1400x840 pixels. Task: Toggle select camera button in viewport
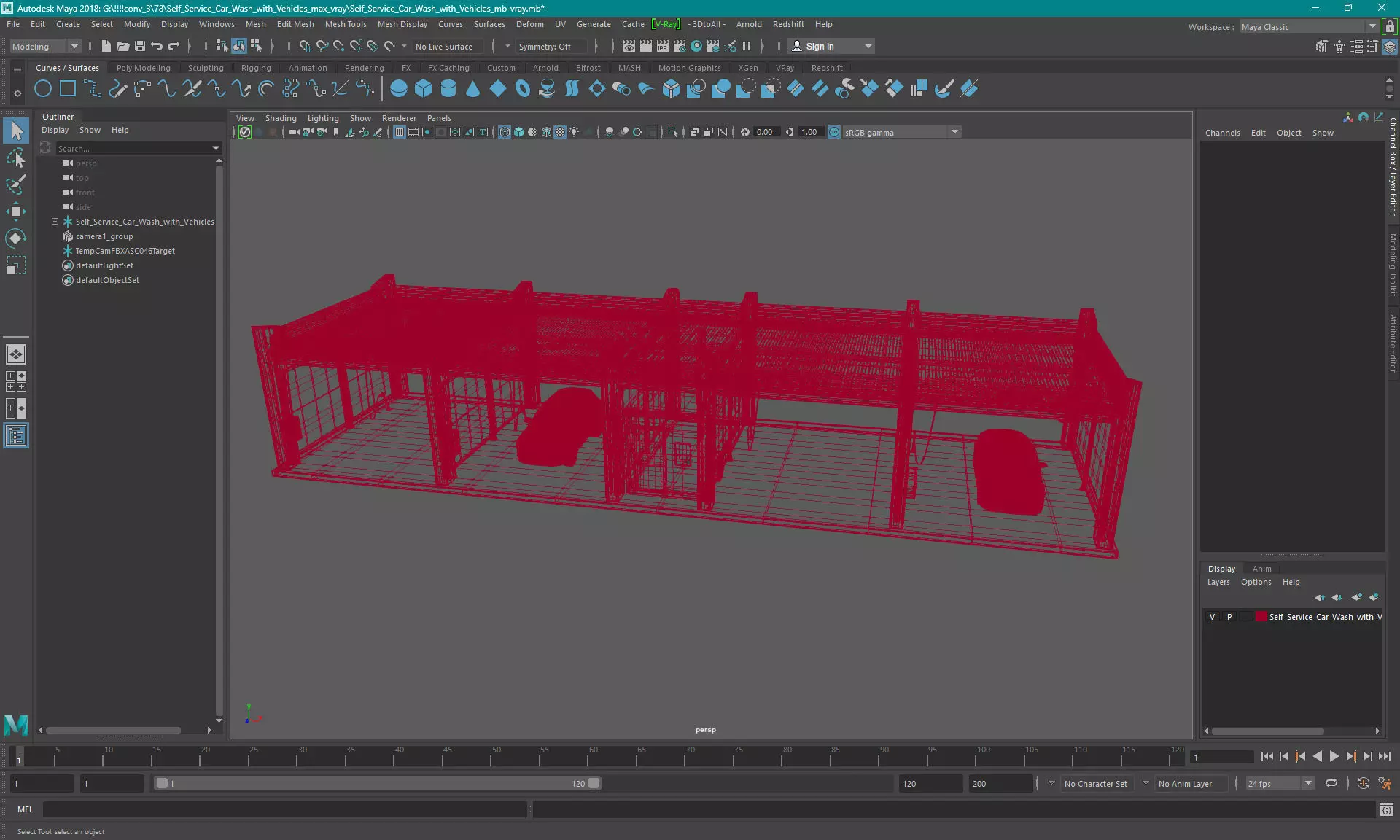[294, 132]
